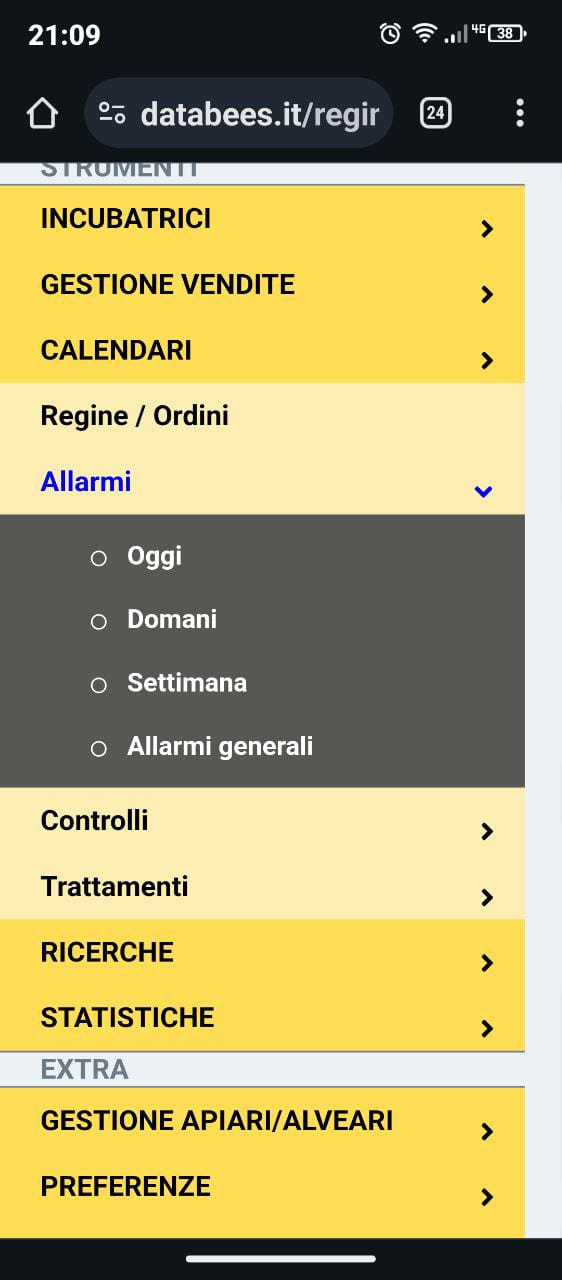Viewport: 562px width, 1280px height.
Task: Open Allarmi generali link
Action: pos(220,746)
